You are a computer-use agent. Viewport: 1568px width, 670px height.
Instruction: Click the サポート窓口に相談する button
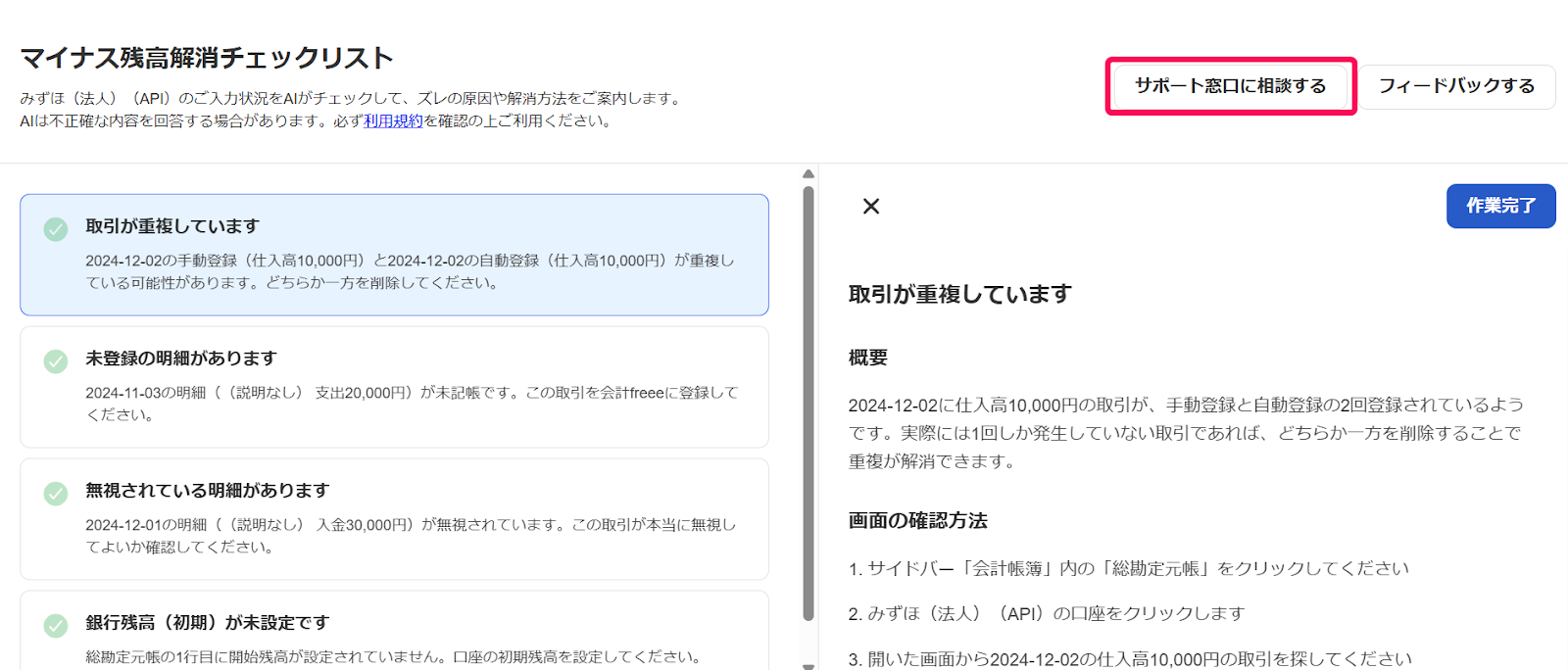tap(1230, 86)
